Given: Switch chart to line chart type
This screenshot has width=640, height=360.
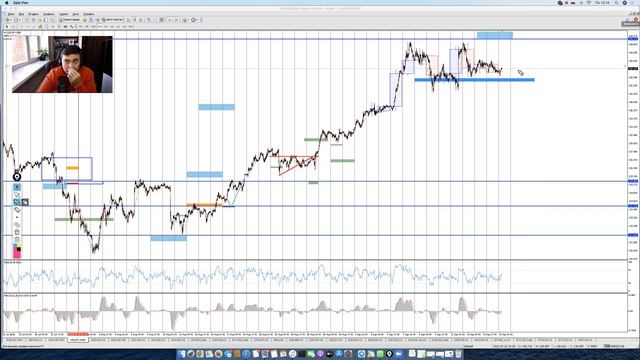Looking at the screenshot, I should tap(141, 20).
